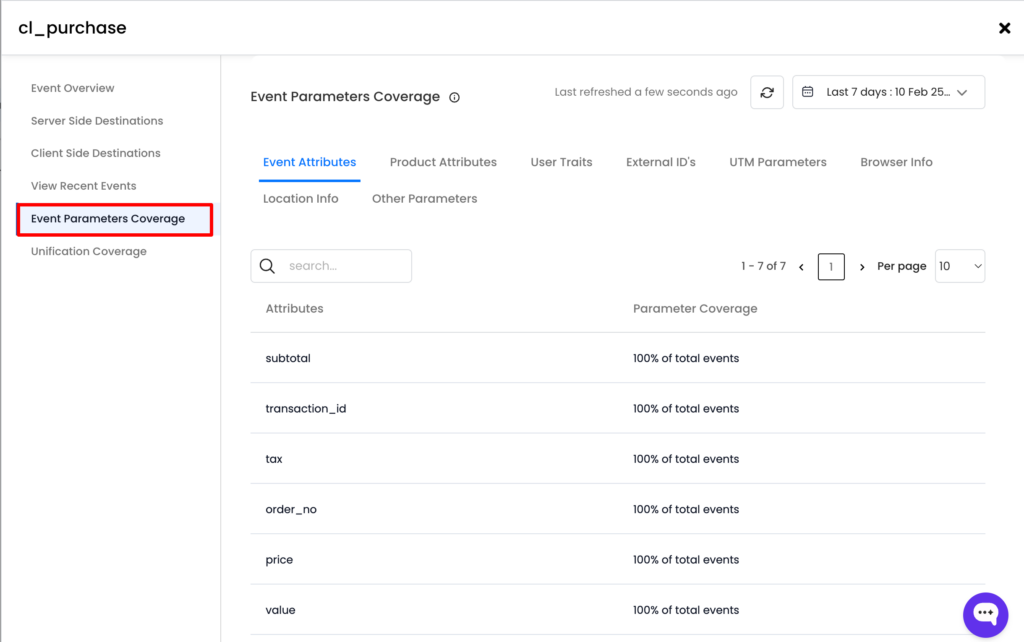This screenshot has height=642, width=1024.
Task: Click the tax attribute row
Action: pos(618,458)
